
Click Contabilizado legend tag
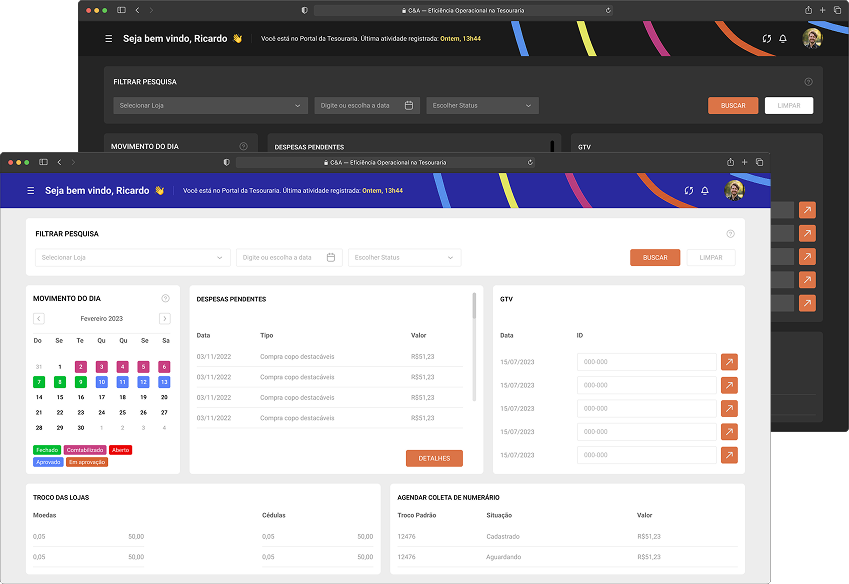85,450
